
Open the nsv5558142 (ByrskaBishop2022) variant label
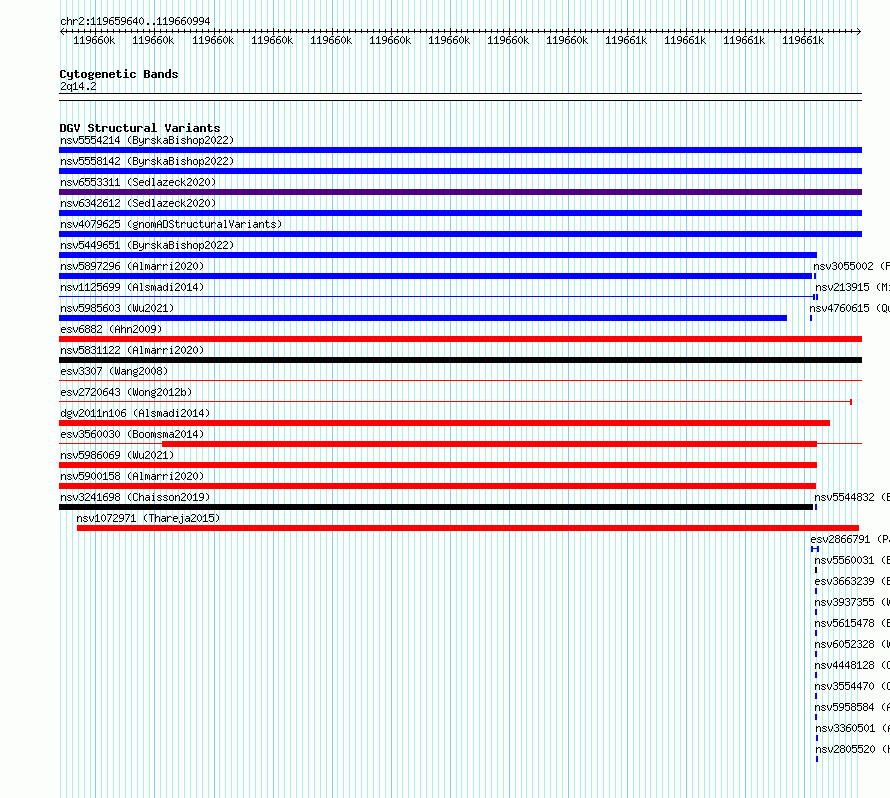(147, 161)
